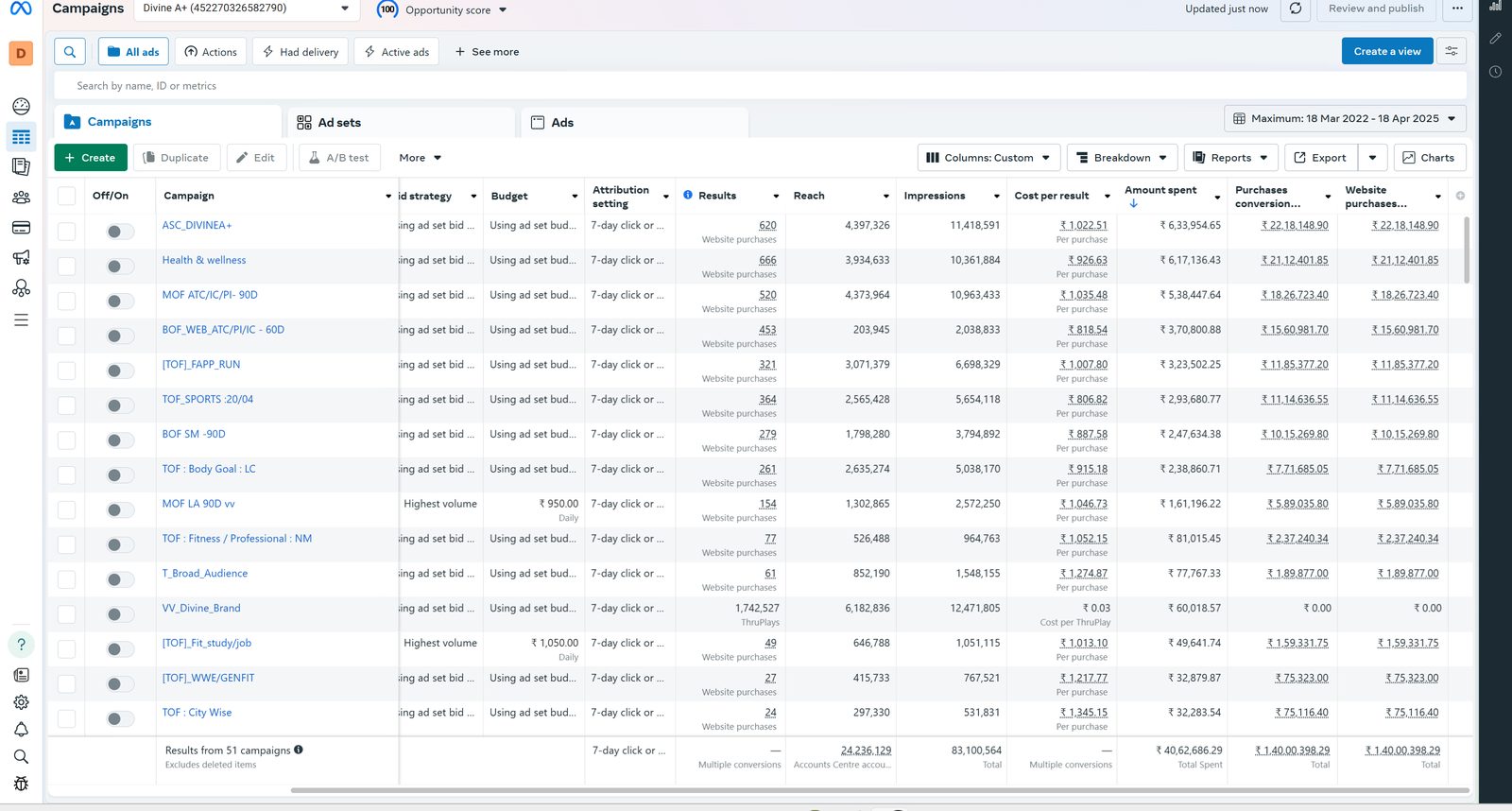Screen dimensions: 1512x811
Task: Open Help question mark icon
Action: pos(21,645)
